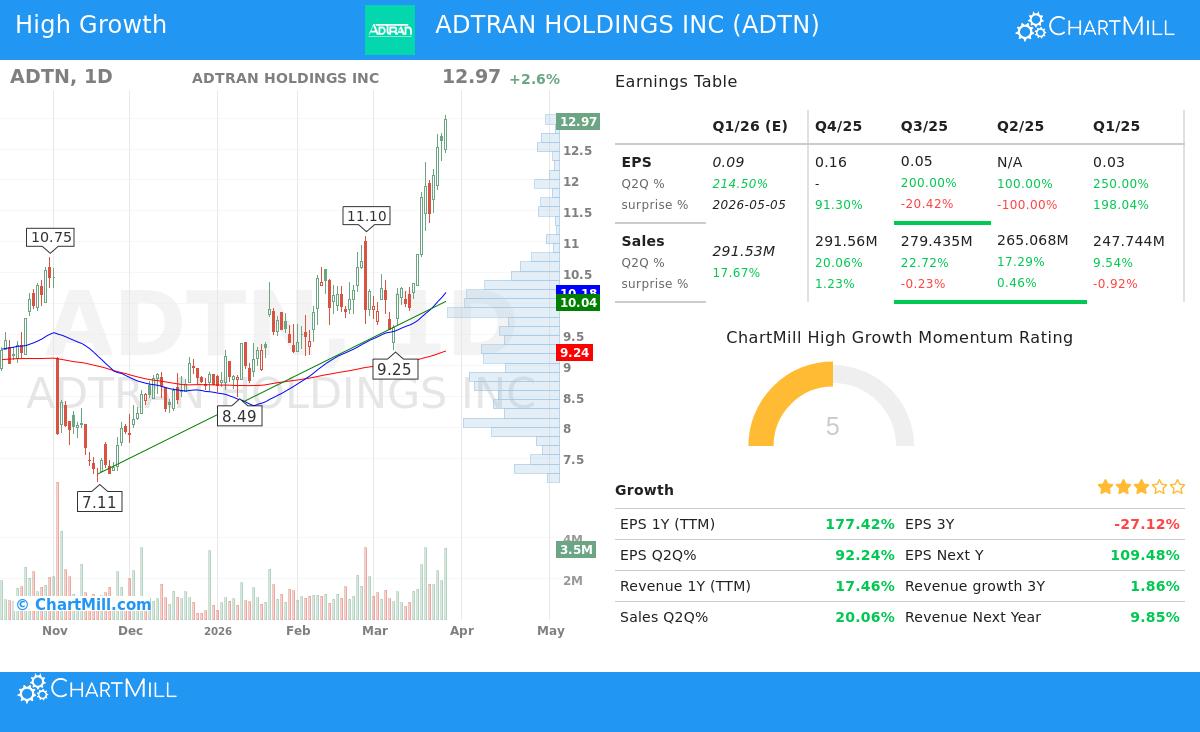The height and width of the screenshot is (732, 1200).
Task: Expand the EPS row in Earnings Table
Action: point(637,162)
